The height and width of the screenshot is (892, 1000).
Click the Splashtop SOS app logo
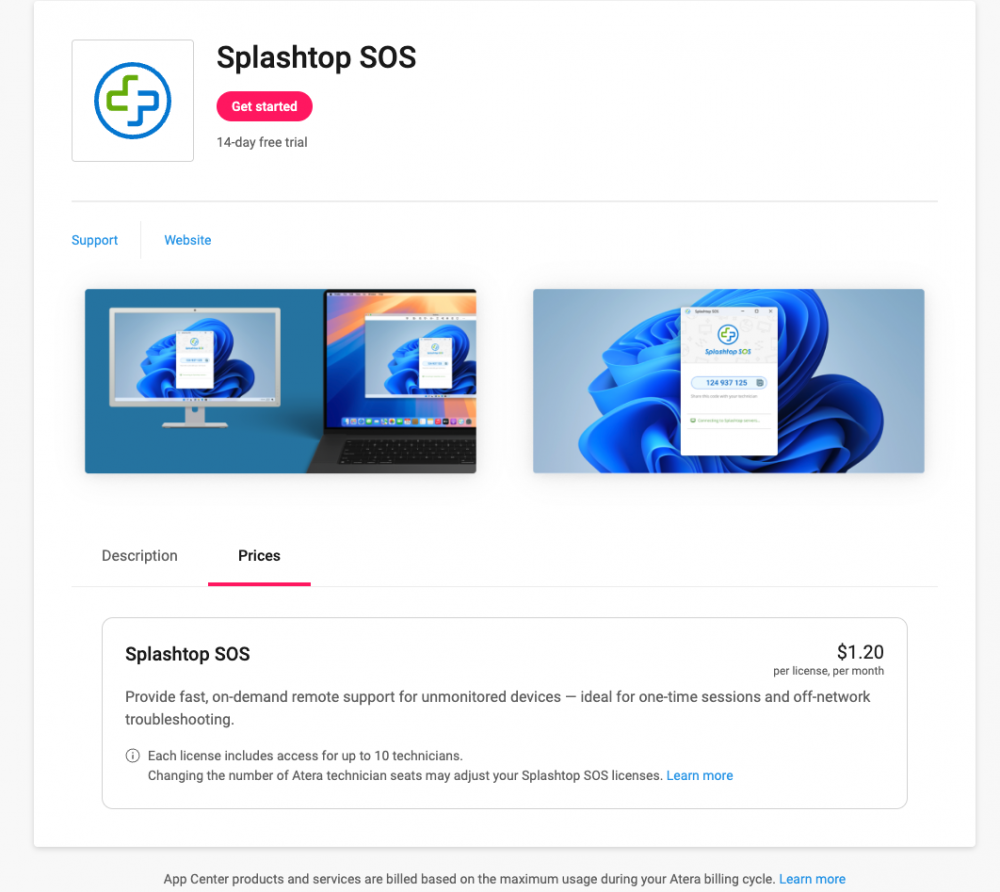[x=133, y=101]
